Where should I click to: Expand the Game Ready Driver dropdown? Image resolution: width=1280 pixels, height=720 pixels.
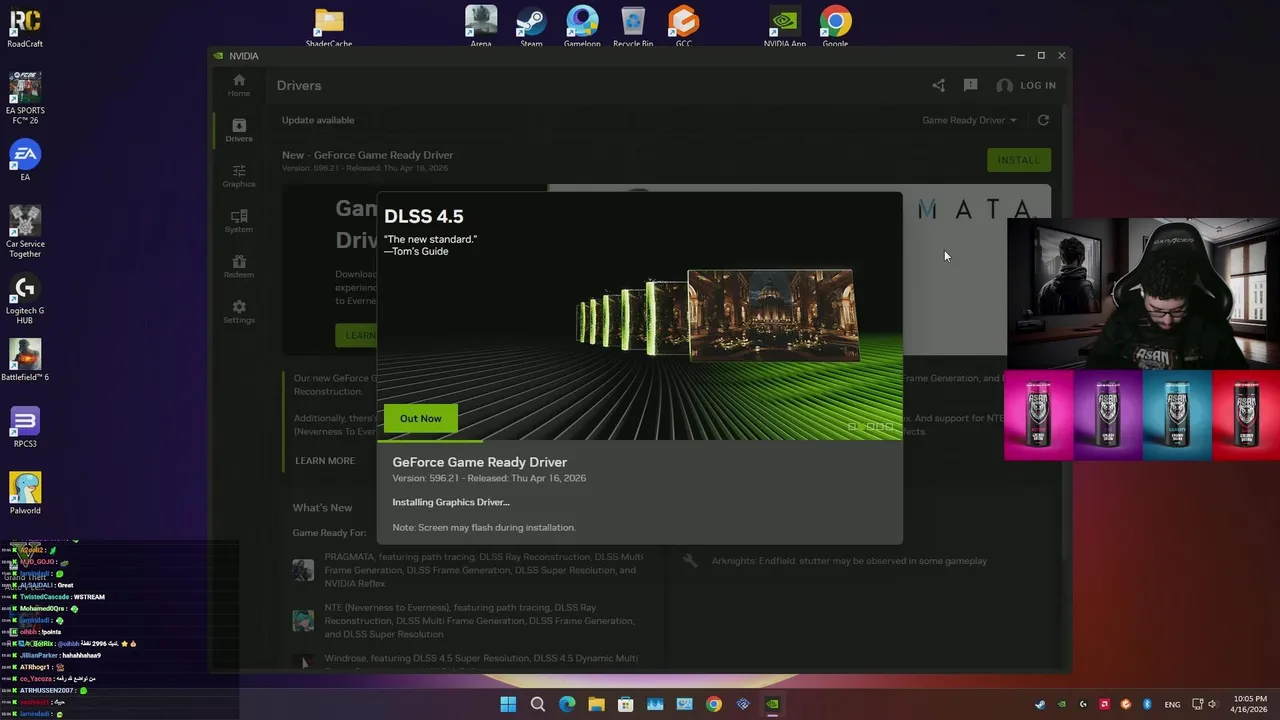[969, 120]
